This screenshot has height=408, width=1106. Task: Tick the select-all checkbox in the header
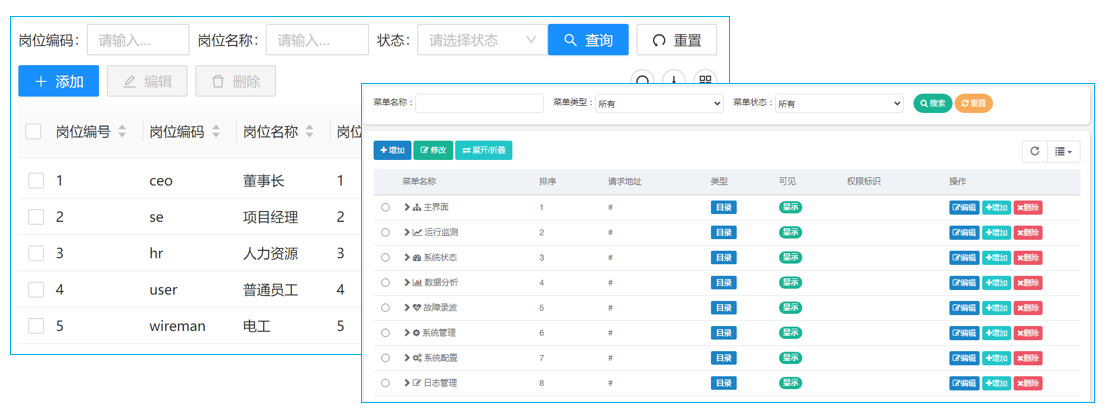click(33, 132)
